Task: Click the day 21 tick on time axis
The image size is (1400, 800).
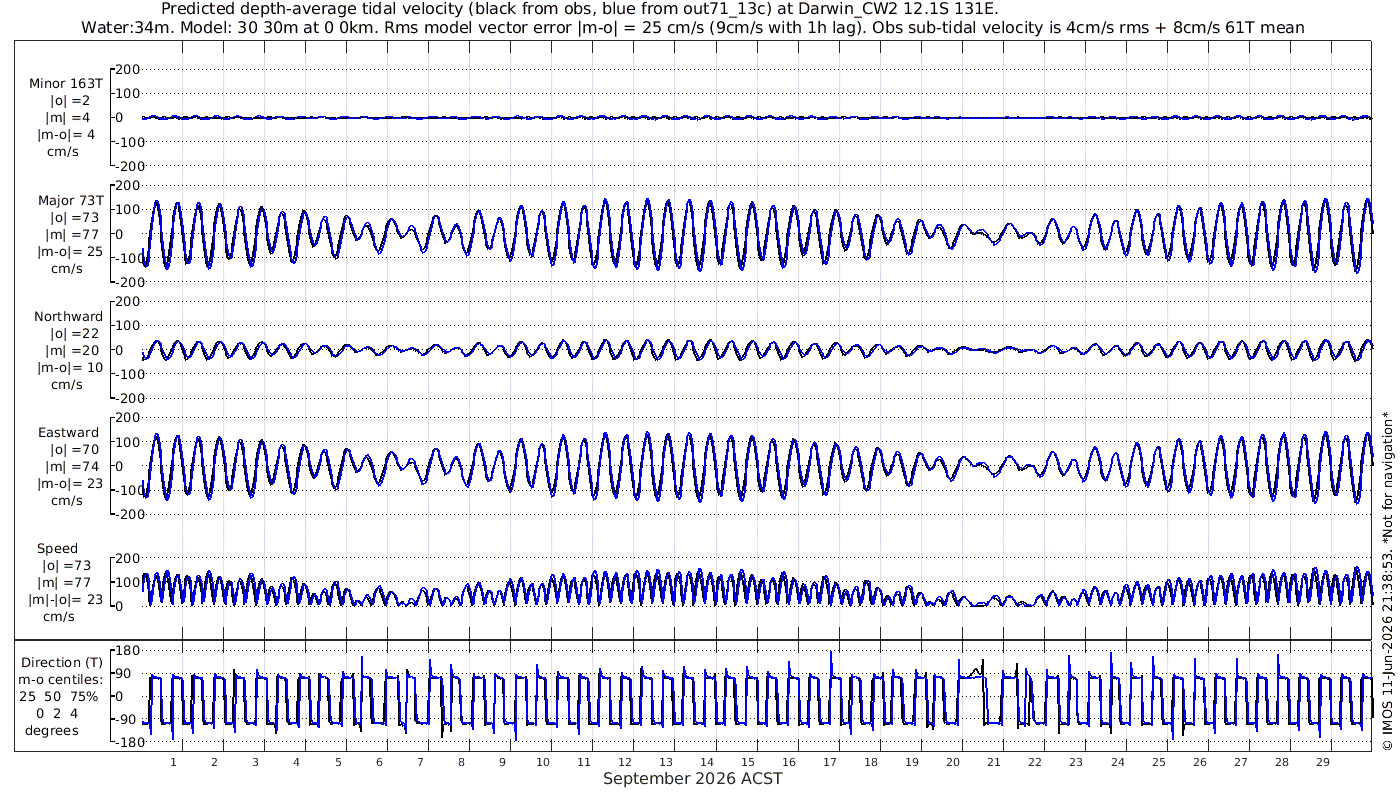Action: (x=994, y=762)
